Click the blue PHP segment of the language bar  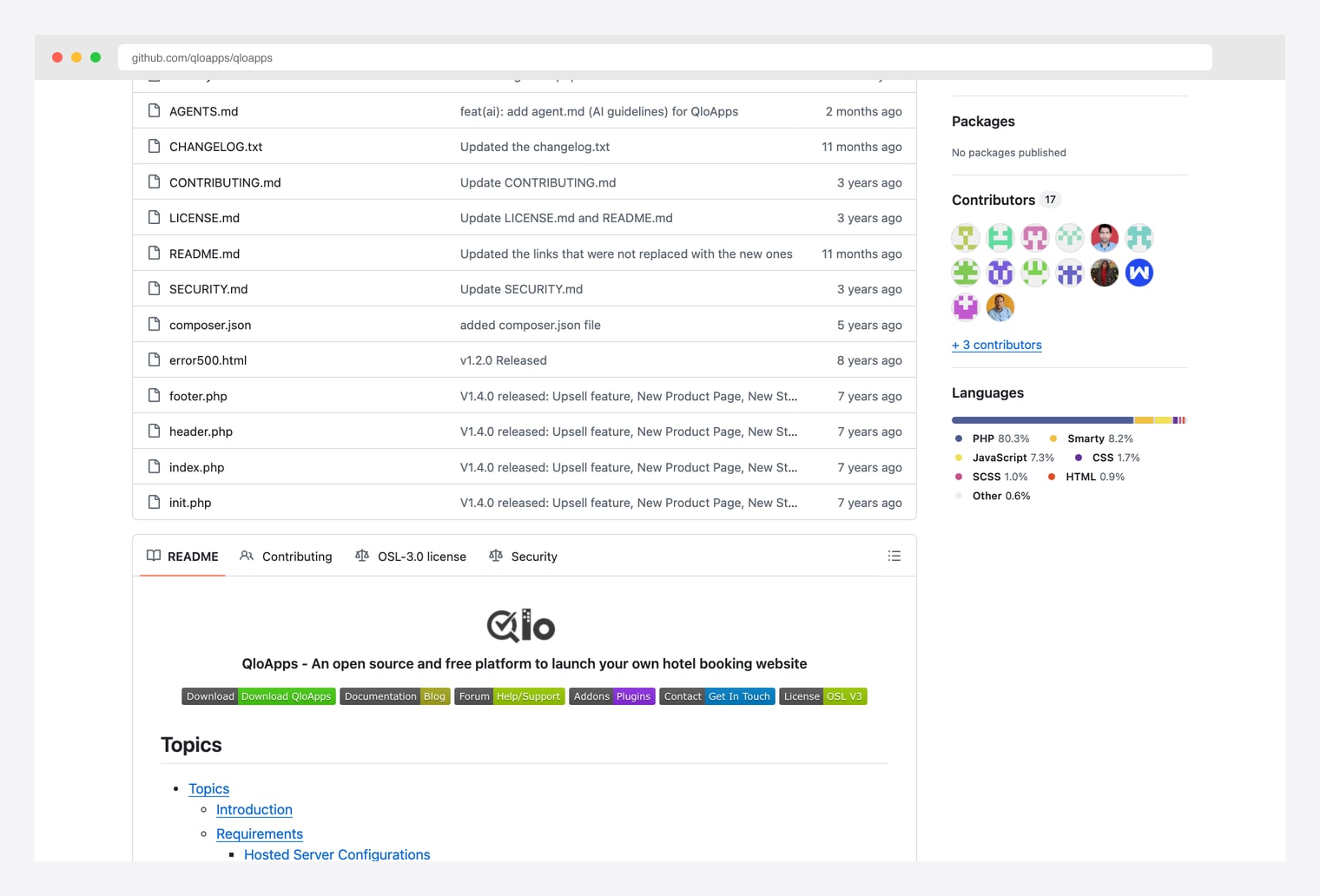pyautogui.click(x=1042, y=420)
